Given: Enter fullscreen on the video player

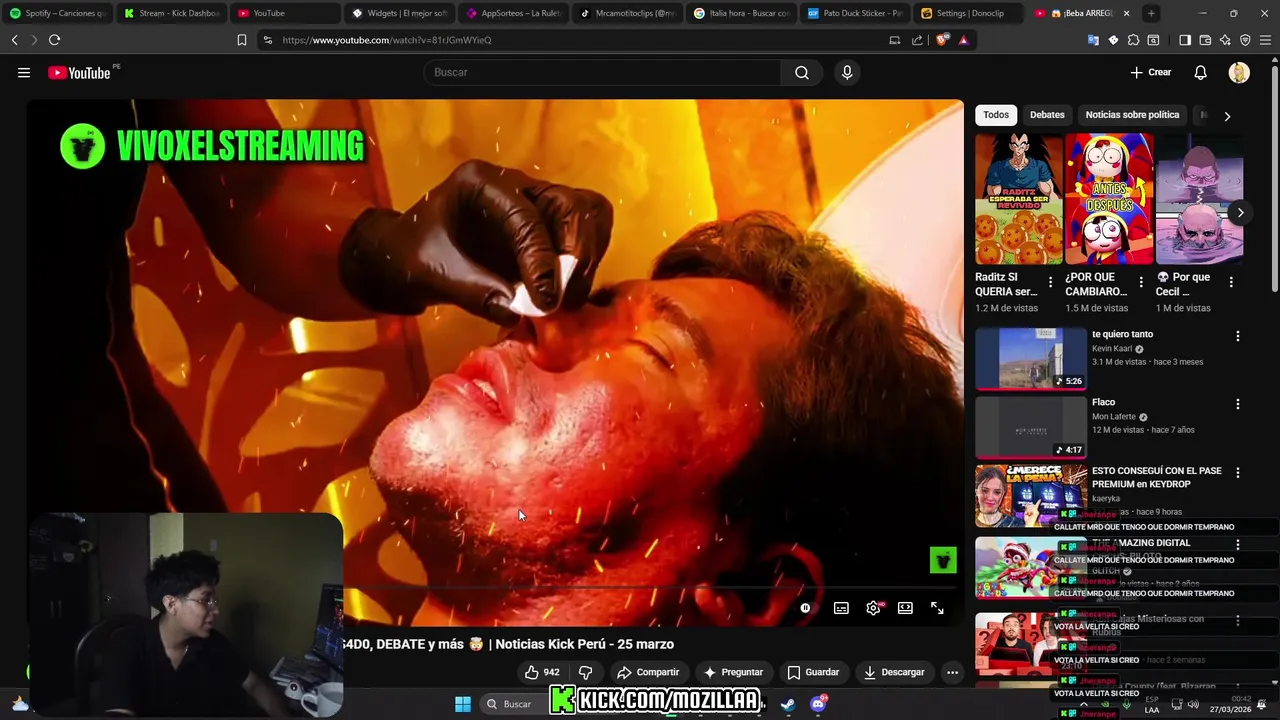Looking at the screenshot, I should pyautogui.click(x=937, y=608).
